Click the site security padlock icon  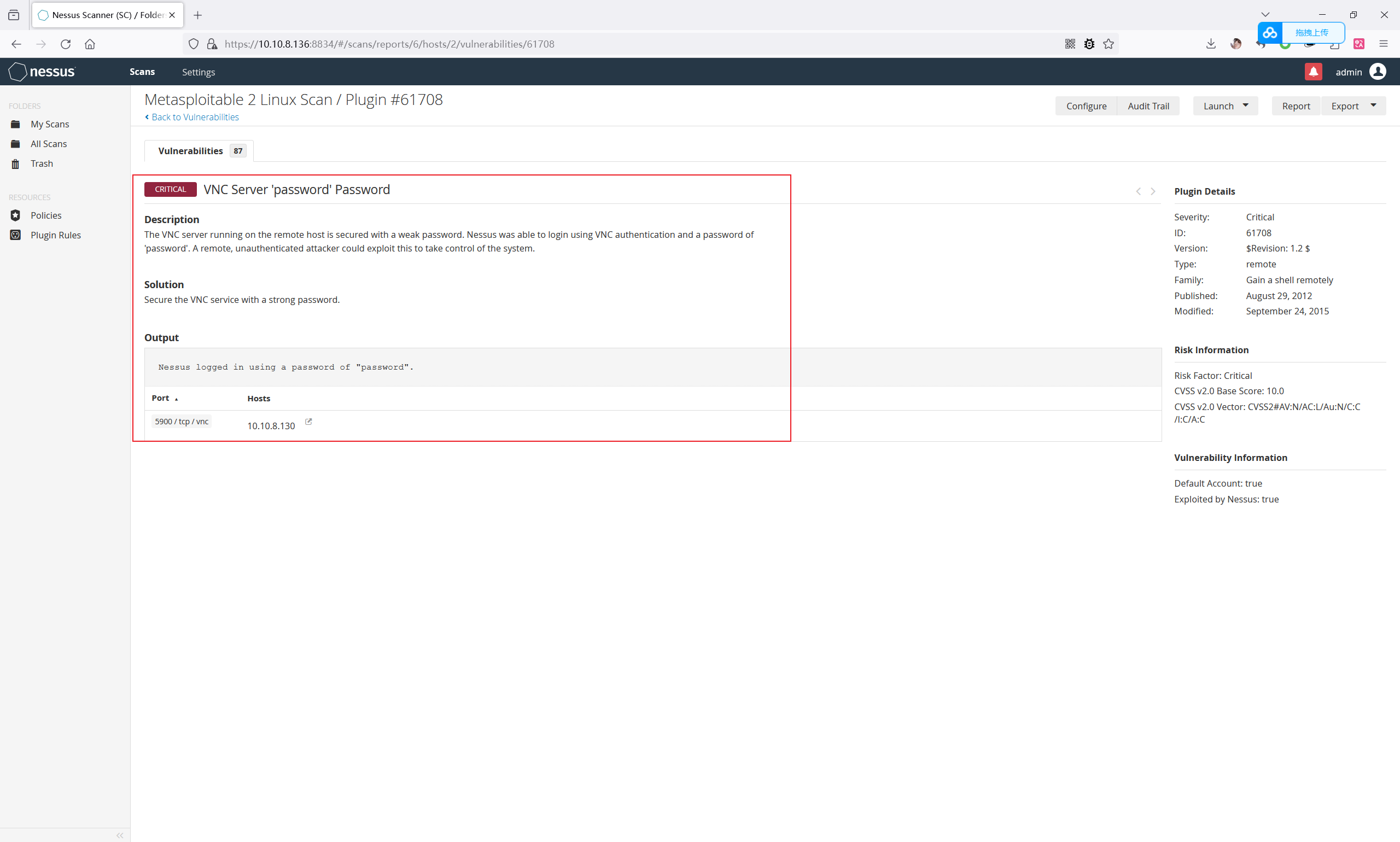pyautogui.click(x=212, y=44)
